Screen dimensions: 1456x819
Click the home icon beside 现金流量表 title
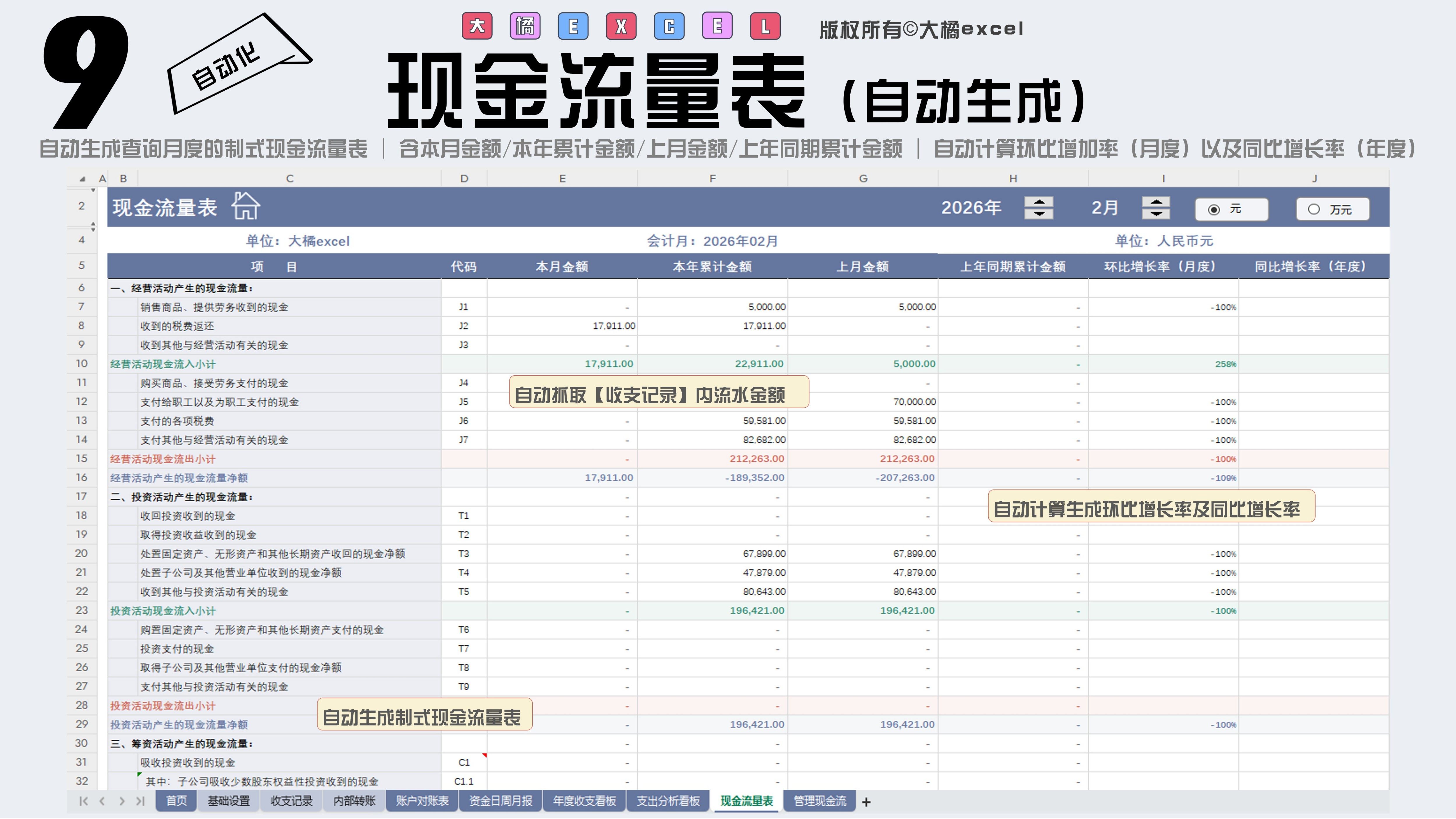[x=245, y=206]
